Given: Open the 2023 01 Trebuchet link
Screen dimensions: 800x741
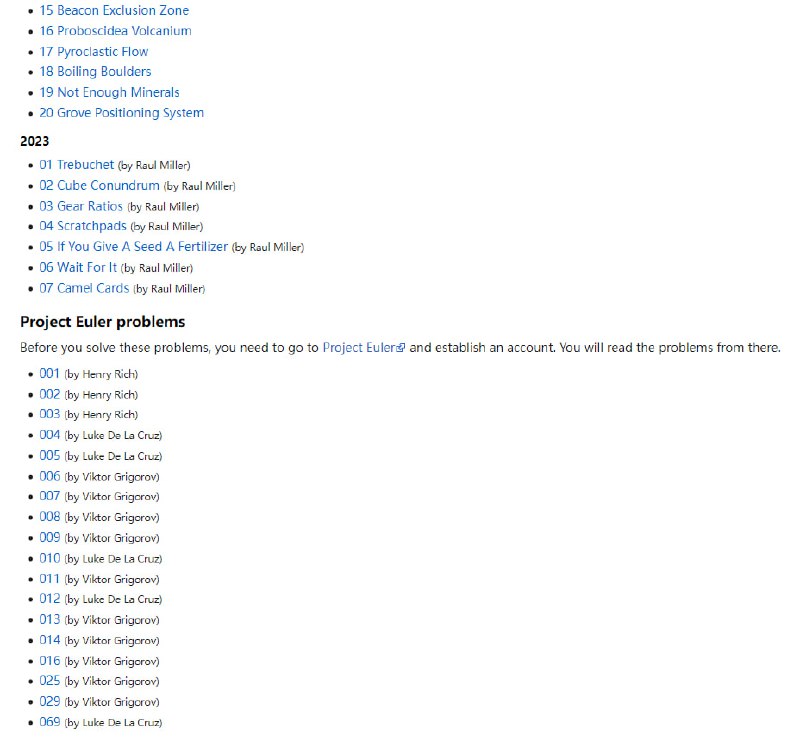Looking at the screenshot, I should 77,165.
